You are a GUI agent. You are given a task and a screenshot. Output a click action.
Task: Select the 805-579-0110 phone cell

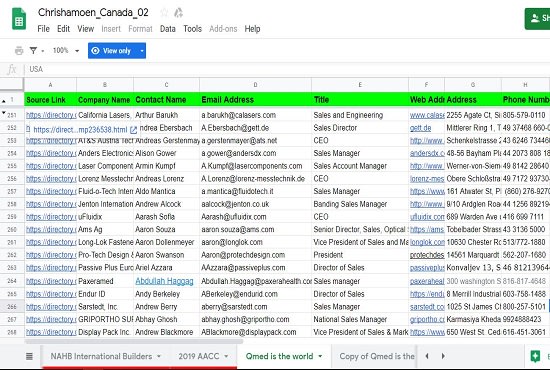(525, 115)
